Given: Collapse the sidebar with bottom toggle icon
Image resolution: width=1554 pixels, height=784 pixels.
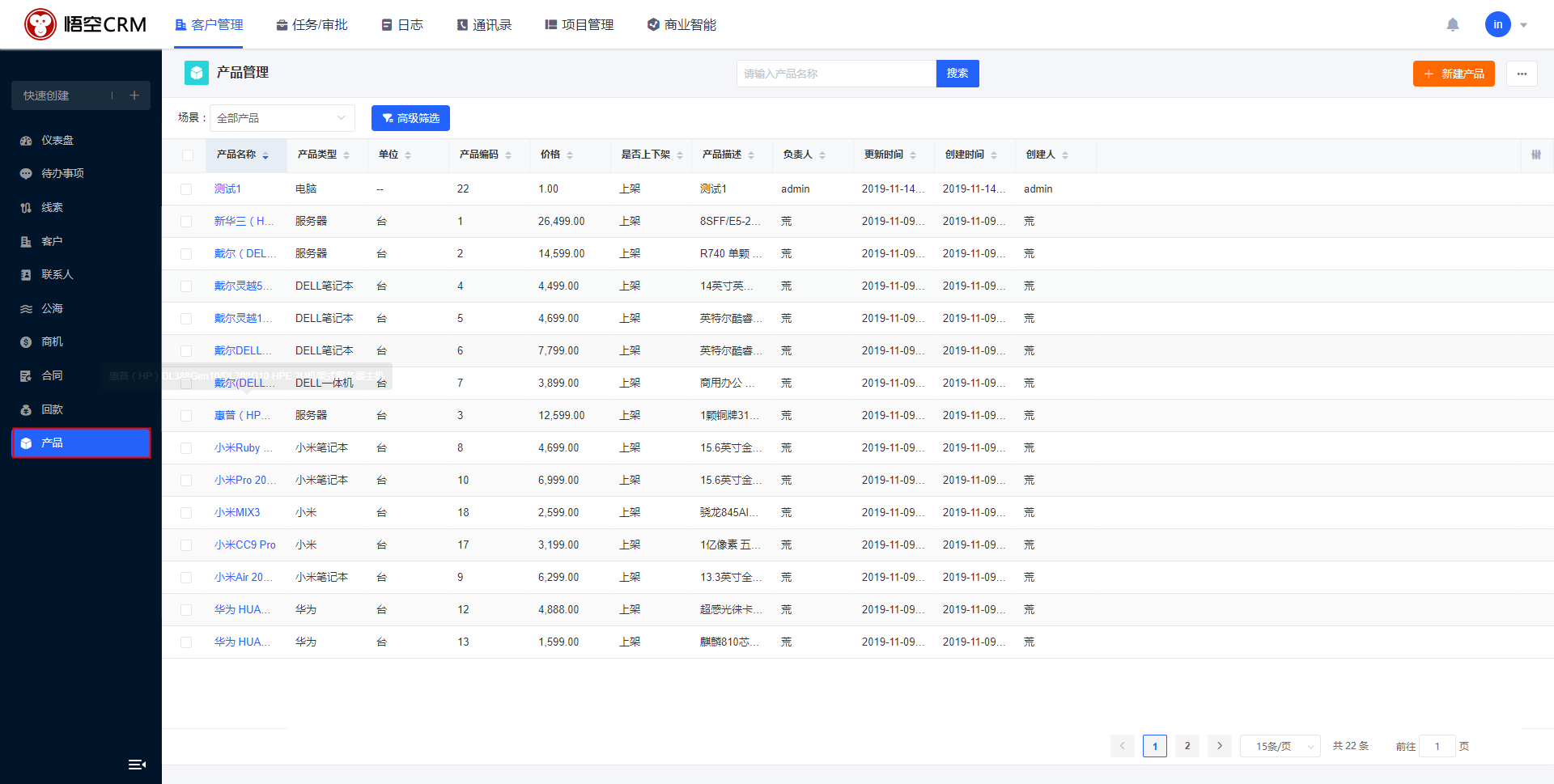Looking at the screenshot, I should pos(137,765).
